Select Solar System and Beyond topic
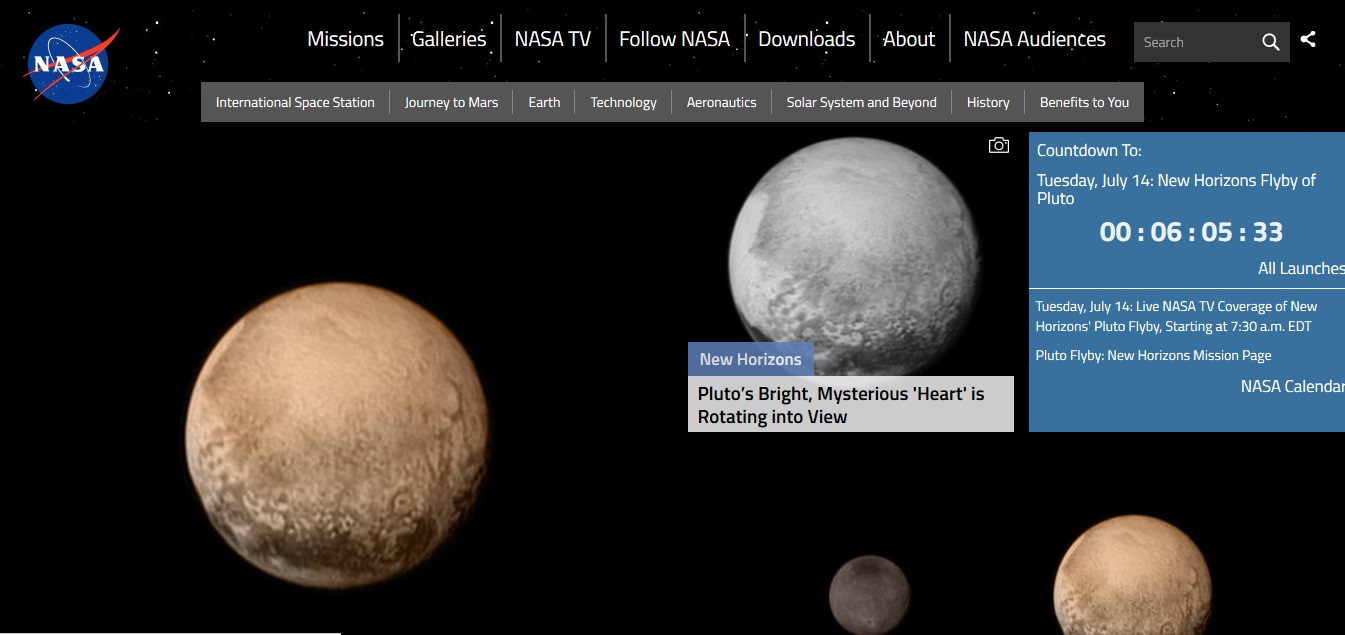This screenshot has width=1345, height=635. coord(861,102)
